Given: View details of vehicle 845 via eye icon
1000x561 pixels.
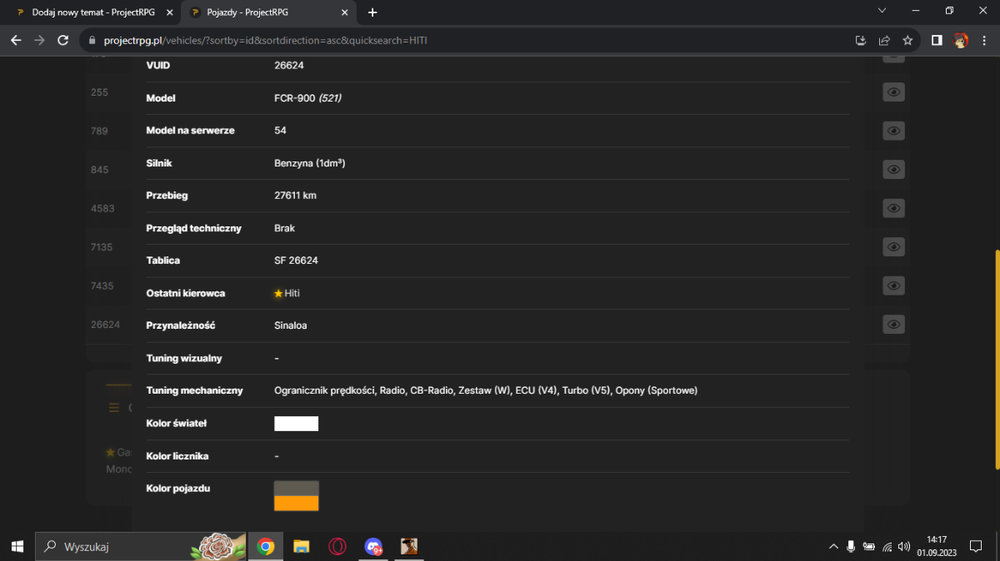Looking at the screenshot, I should tap(893, 170).
